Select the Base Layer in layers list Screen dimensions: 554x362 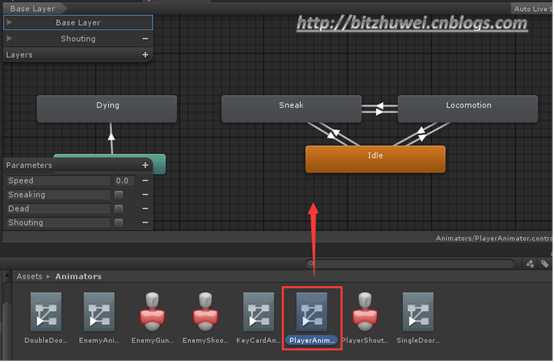pos(78,23)
